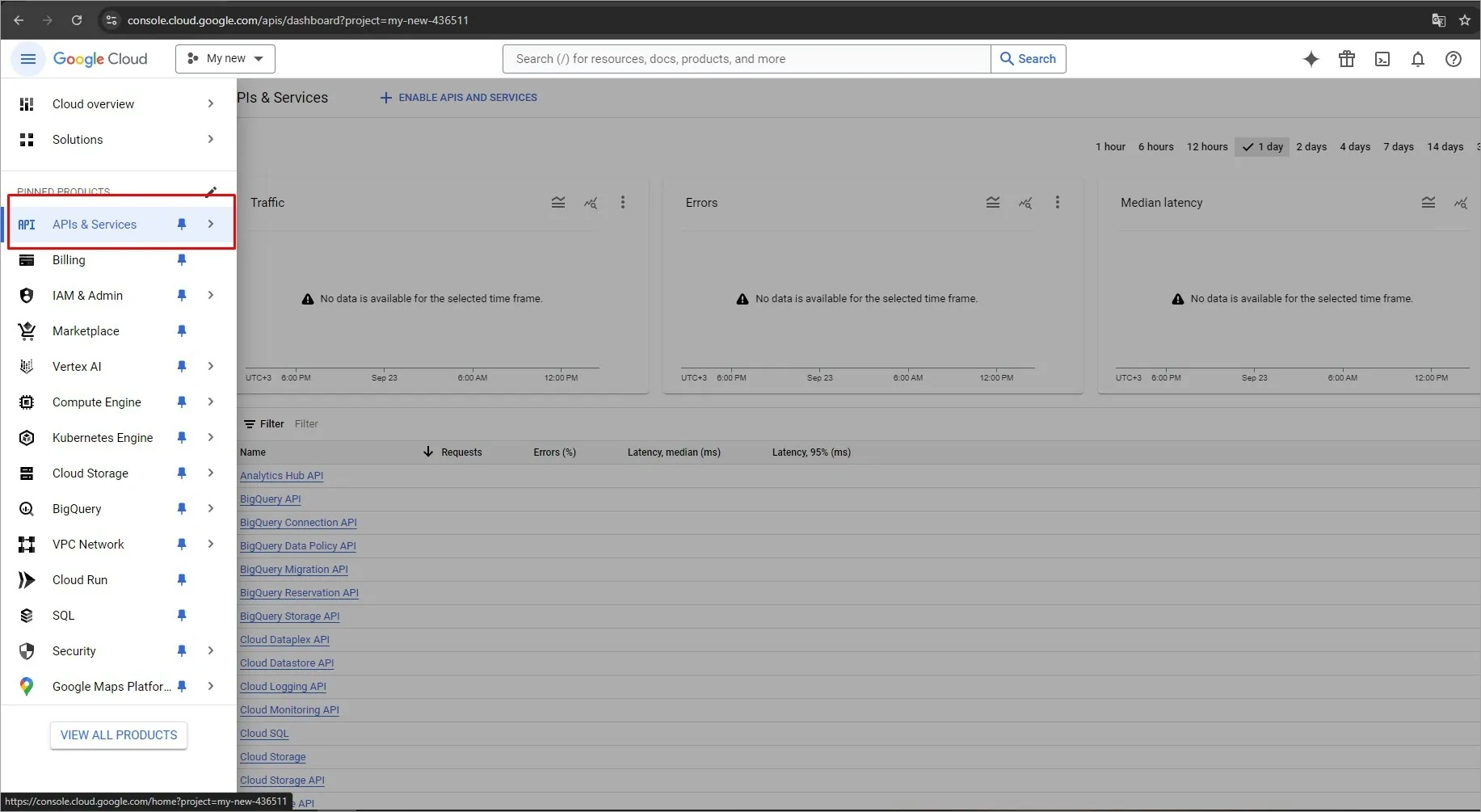The height and width of the screenshot is (812, 1481).
Task: Activate the Cloud Shell terminal
Action: coord(1382,58)
